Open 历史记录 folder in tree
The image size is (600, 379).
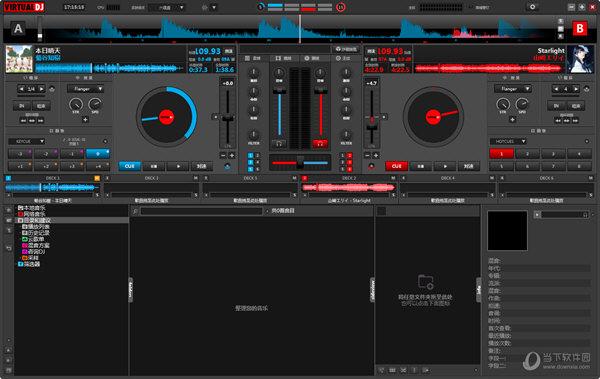click(36, 233)
